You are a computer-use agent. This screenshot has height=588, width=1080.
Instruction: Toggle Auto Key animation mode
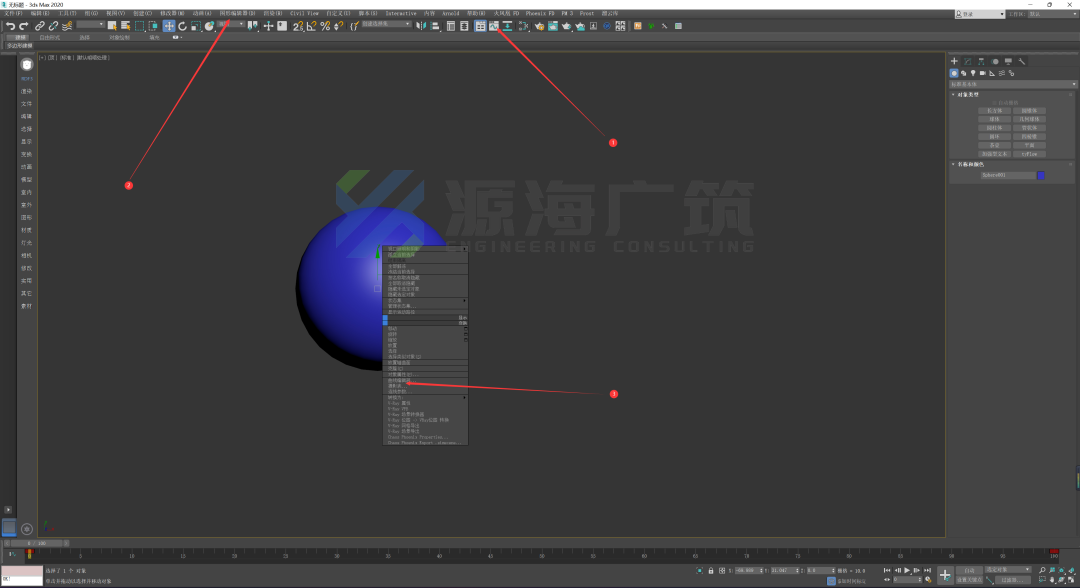(969, 570)
